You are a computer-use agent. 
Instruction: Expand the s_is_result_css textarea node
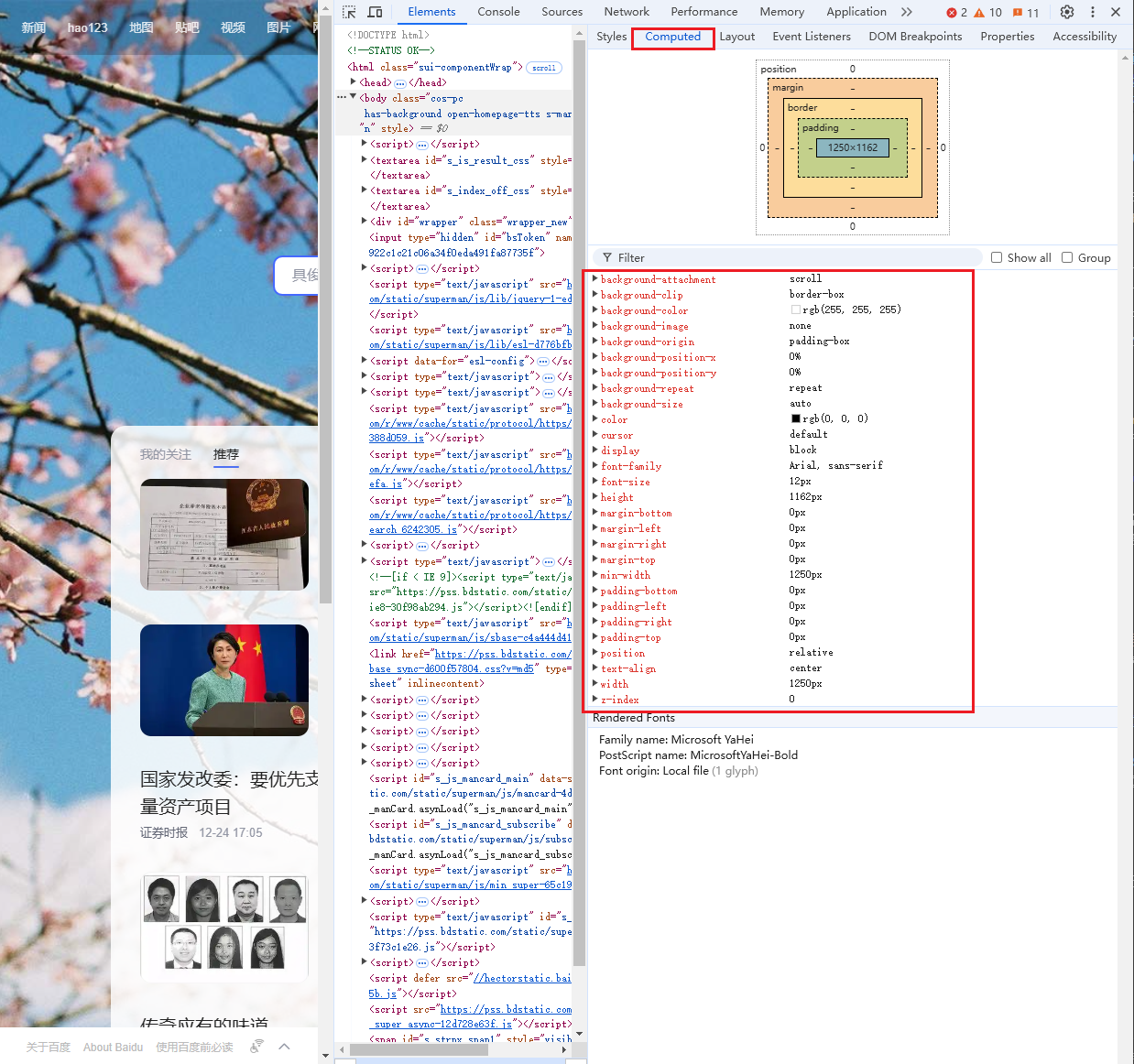[365, 159]
